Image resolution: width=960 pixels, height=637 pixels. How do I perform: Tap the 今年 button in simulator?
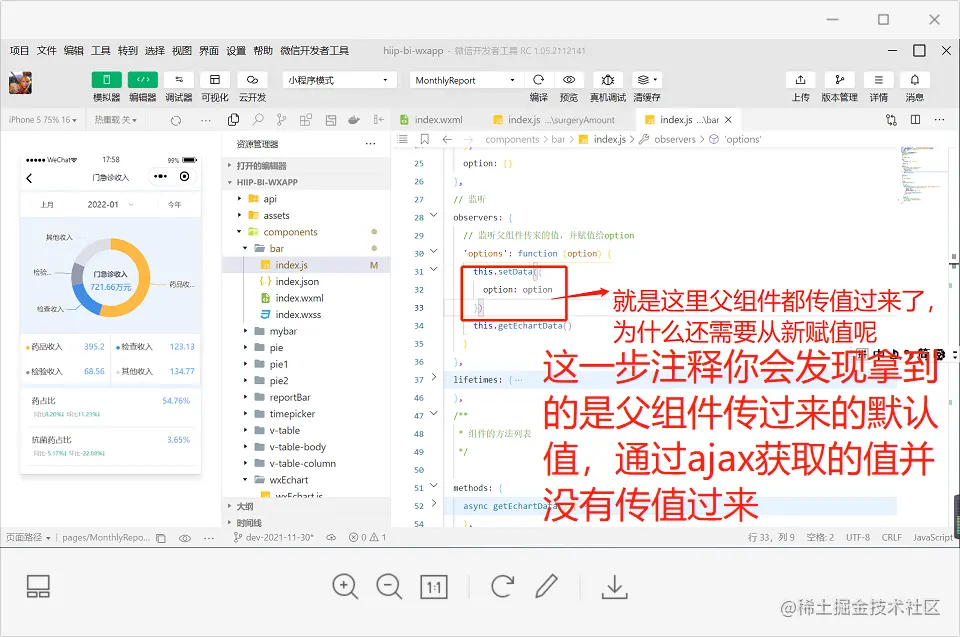(174, 205)
